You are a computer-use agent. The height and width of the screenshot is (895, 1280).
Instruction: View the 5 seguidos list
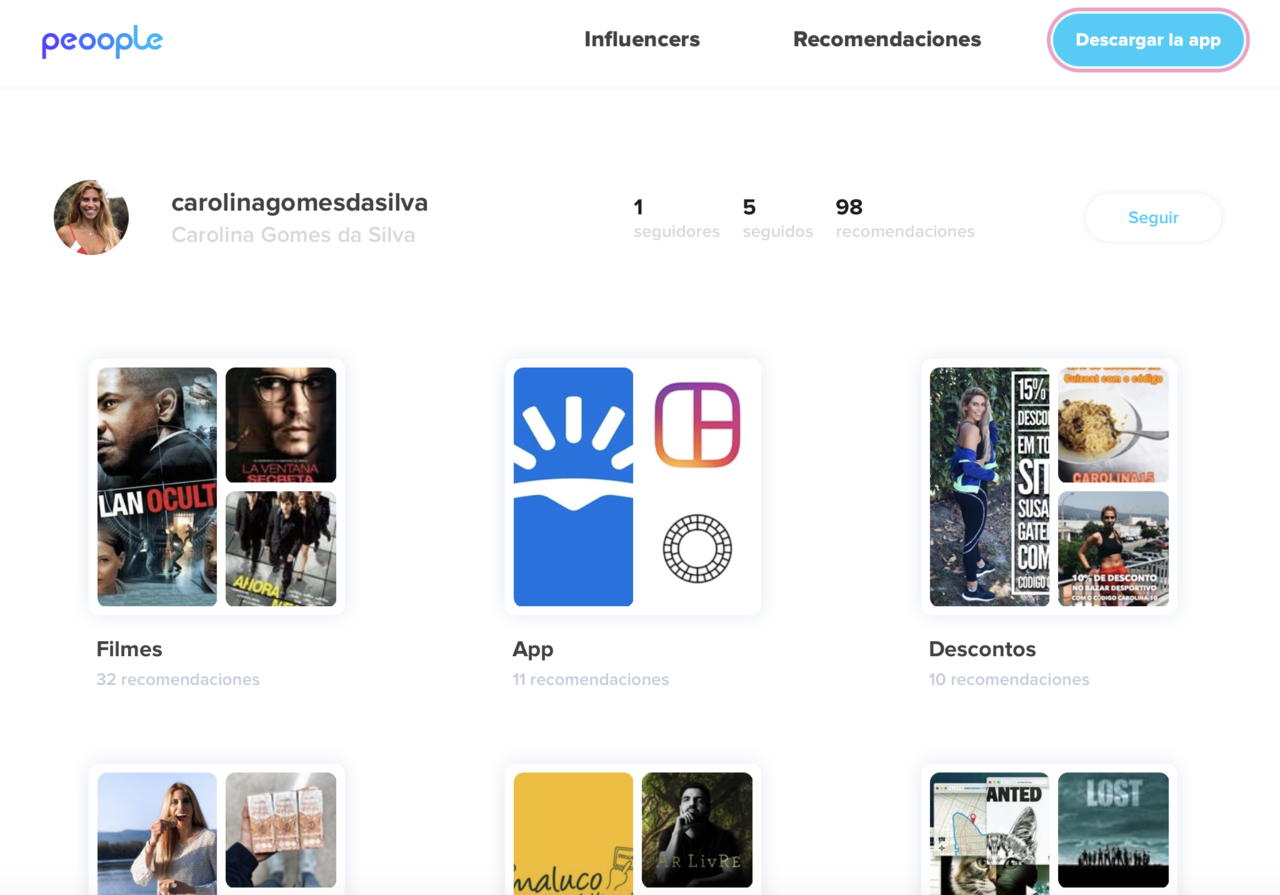[777, 218]
